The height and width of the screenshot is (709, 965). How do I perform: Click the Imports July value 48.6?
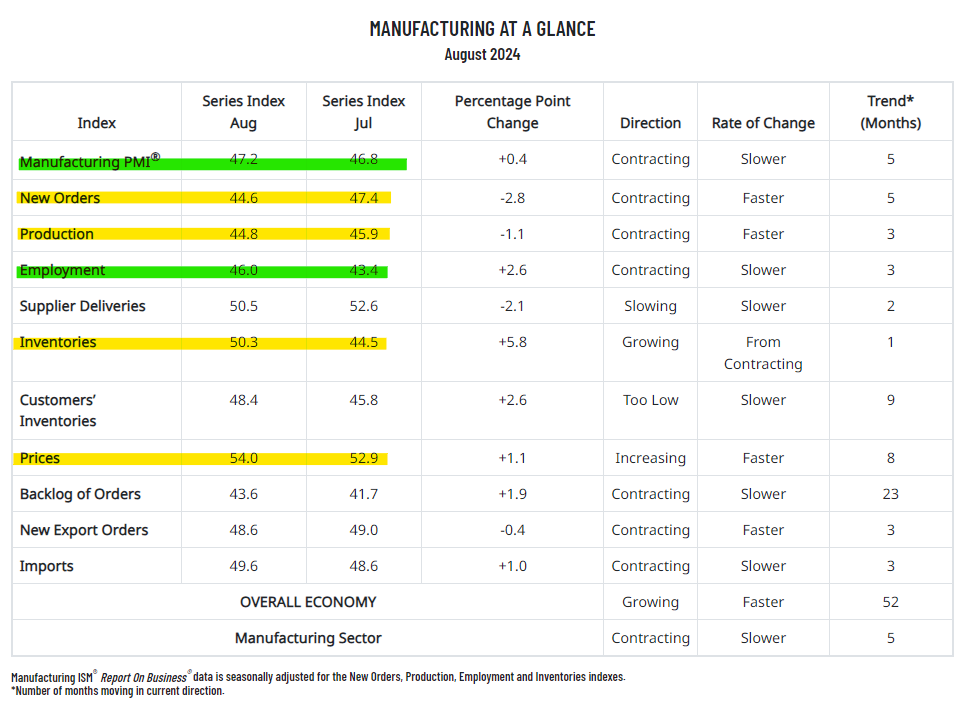[x=363, y=566]
